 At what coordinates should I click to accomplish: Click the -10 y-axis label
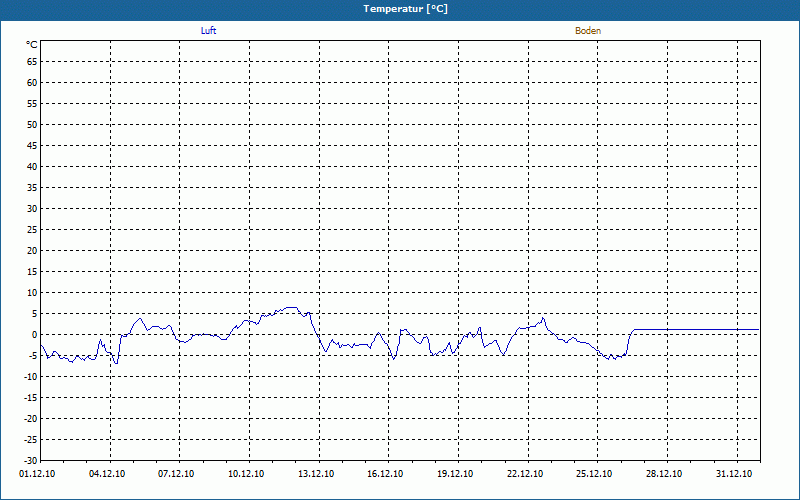[31, 377]
